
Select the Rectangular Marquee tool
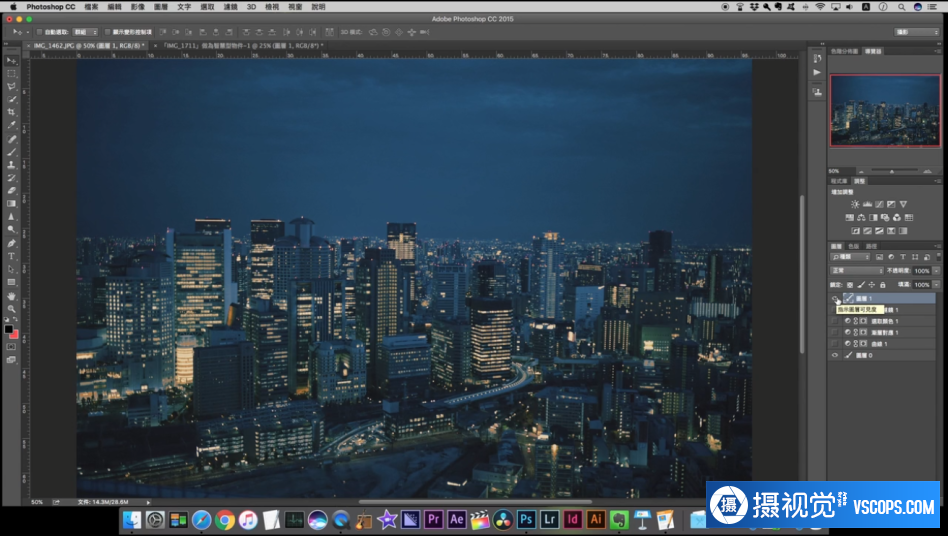point(11,74)
